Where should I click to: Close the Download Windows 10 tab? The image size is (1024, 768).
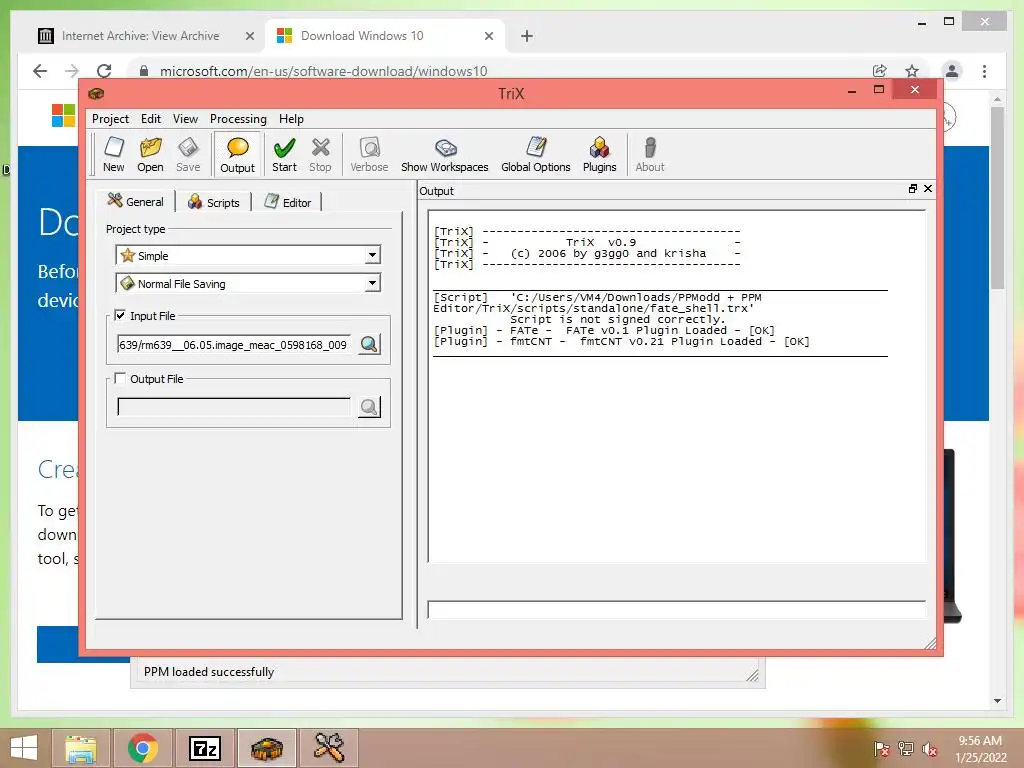488,36
